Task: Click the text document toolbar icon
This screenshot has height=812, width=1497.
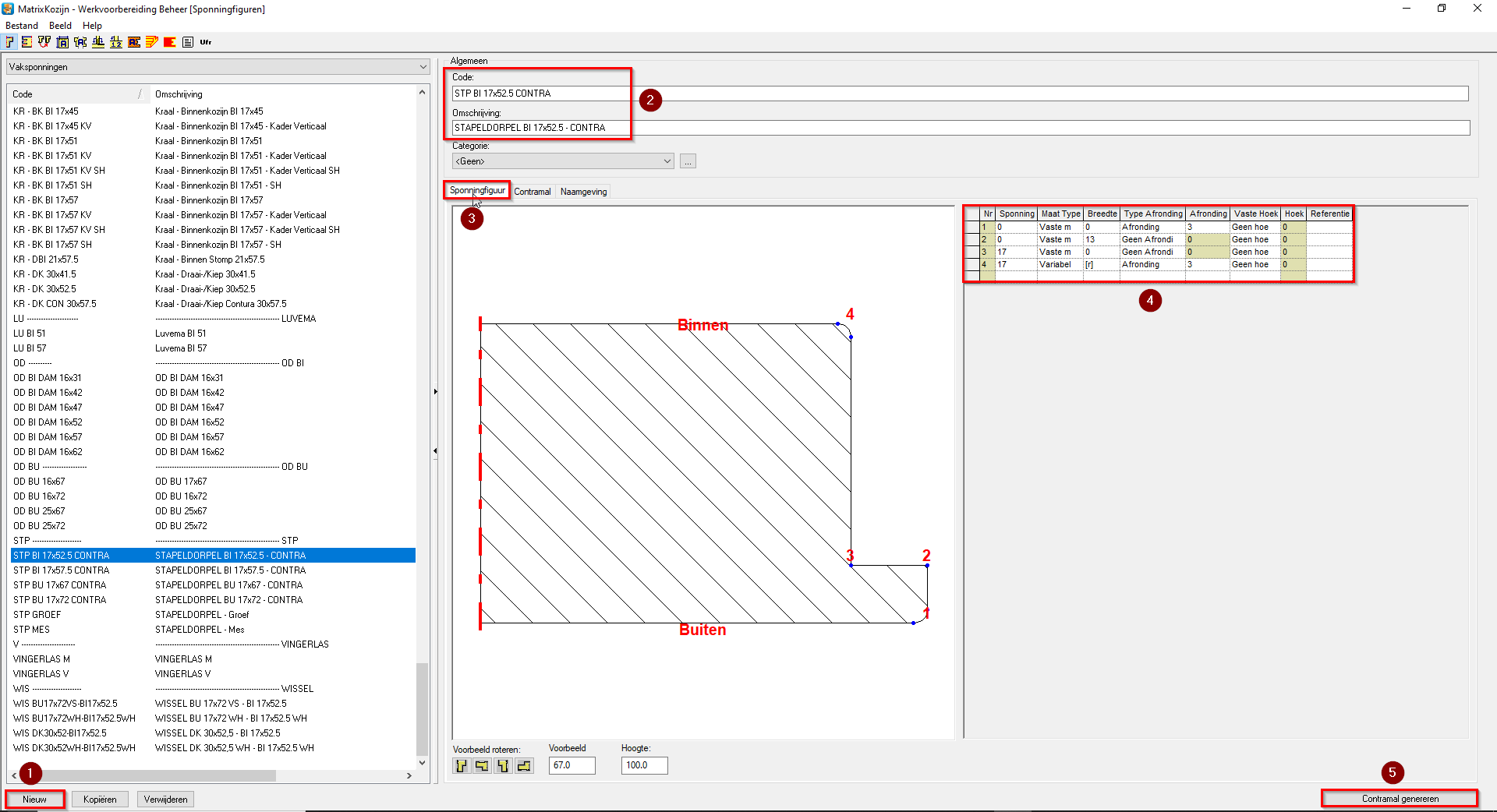Action: (188, 42)
